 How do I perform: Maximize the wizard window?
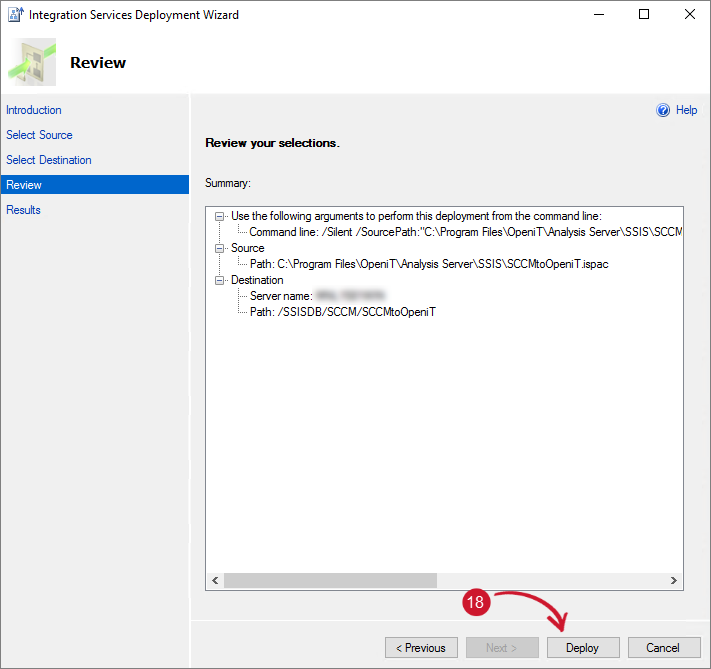pyautogui.click(x=644, y=15)
